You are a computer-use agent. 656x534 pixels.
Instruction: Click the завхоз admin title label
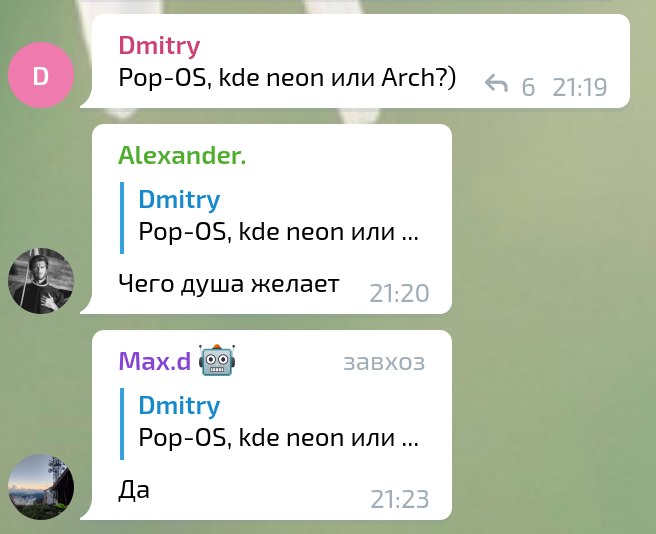[384, 362]
